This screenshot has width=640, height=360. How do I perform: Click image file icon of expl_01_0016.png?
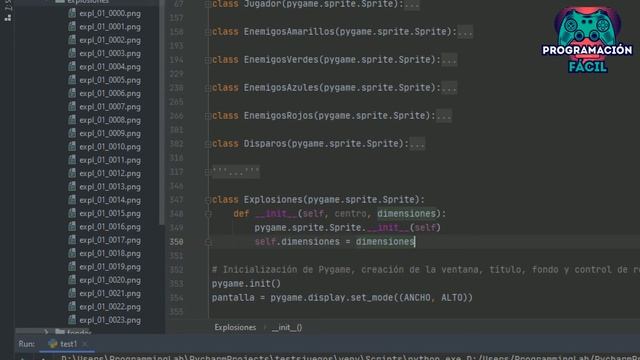coord(72,227)
